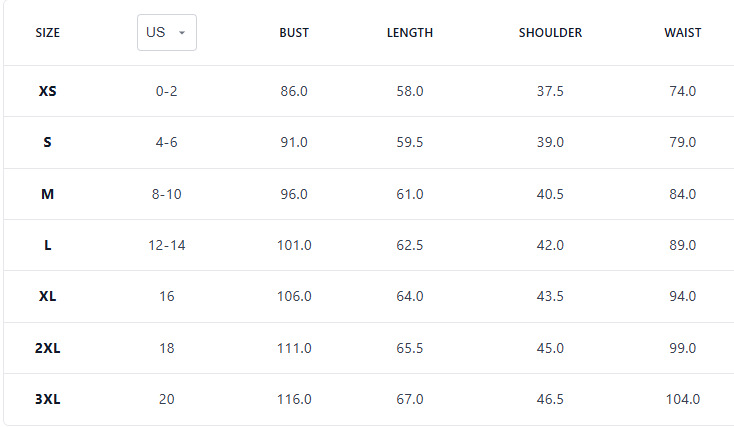Click the LENGTH column header
The image size is (734, 427).
pos(410,33)
